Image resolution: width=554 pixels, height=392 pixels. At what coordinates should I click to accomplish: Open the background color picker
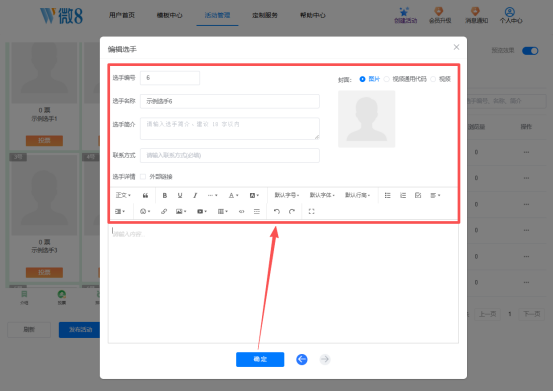pos(254,195)
